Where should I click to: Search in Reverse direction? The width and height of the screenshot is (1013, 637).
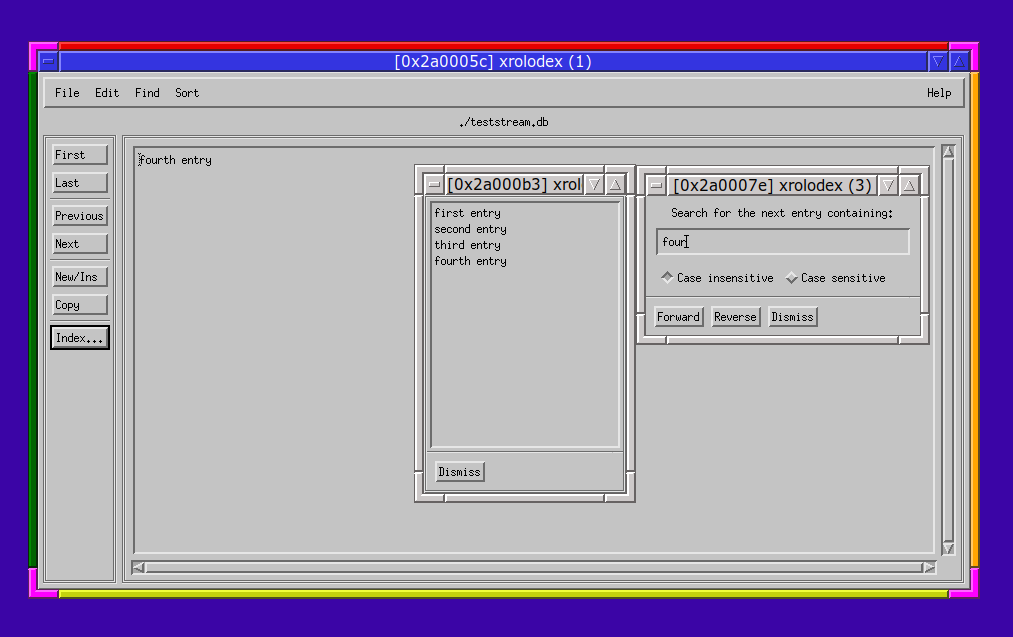pyautogui.click(x=735, y=317)
